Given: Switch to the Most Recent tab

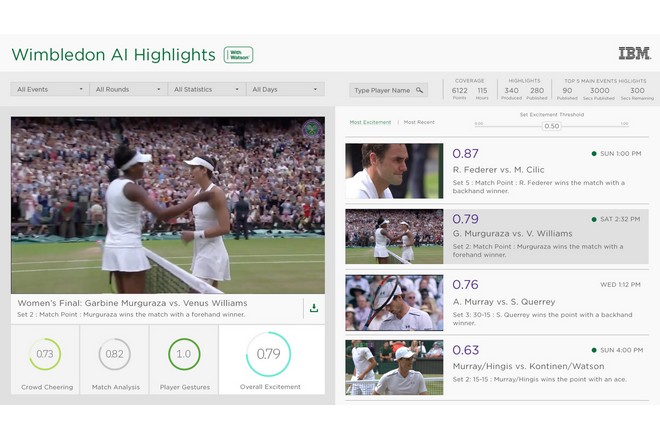Looking at the screenshot, I should [419, 122].
